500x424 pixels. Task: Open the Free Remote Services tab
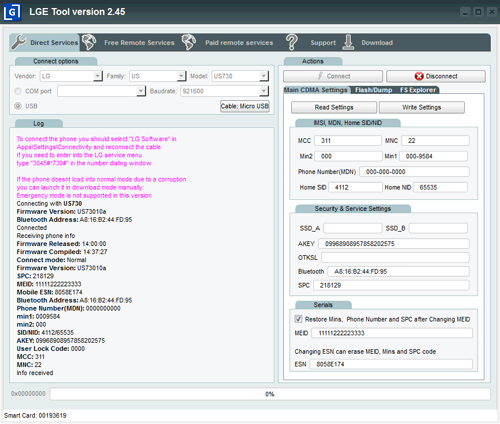coord(130,42)
